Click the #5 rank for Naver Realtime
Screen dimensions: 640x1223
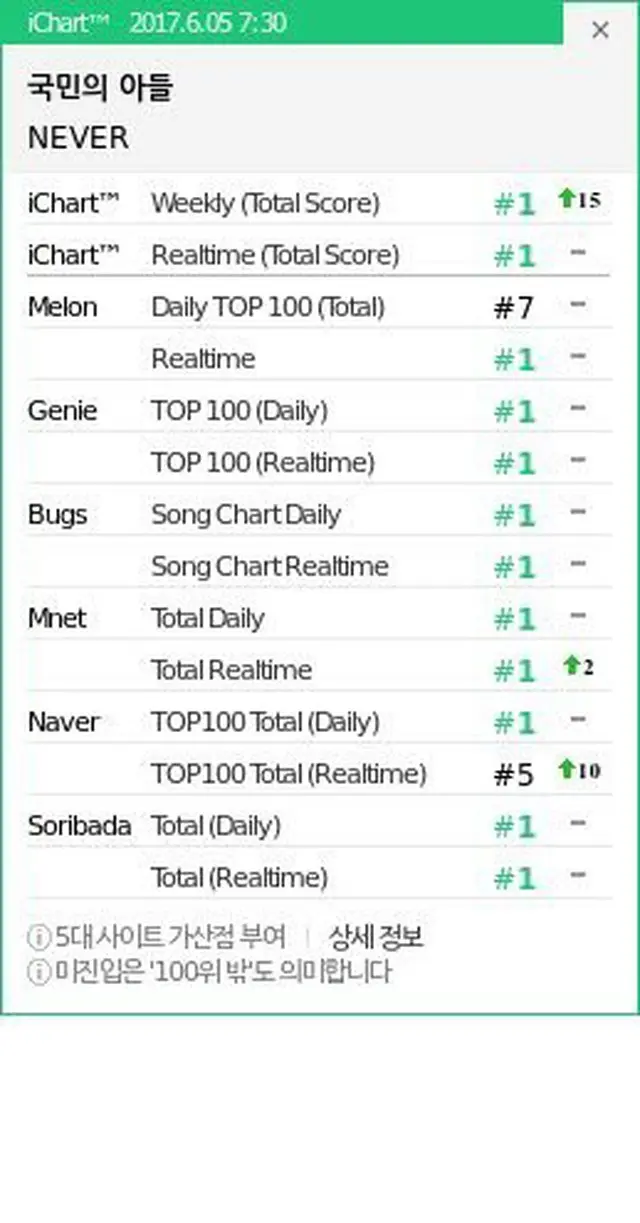(514, 775)
